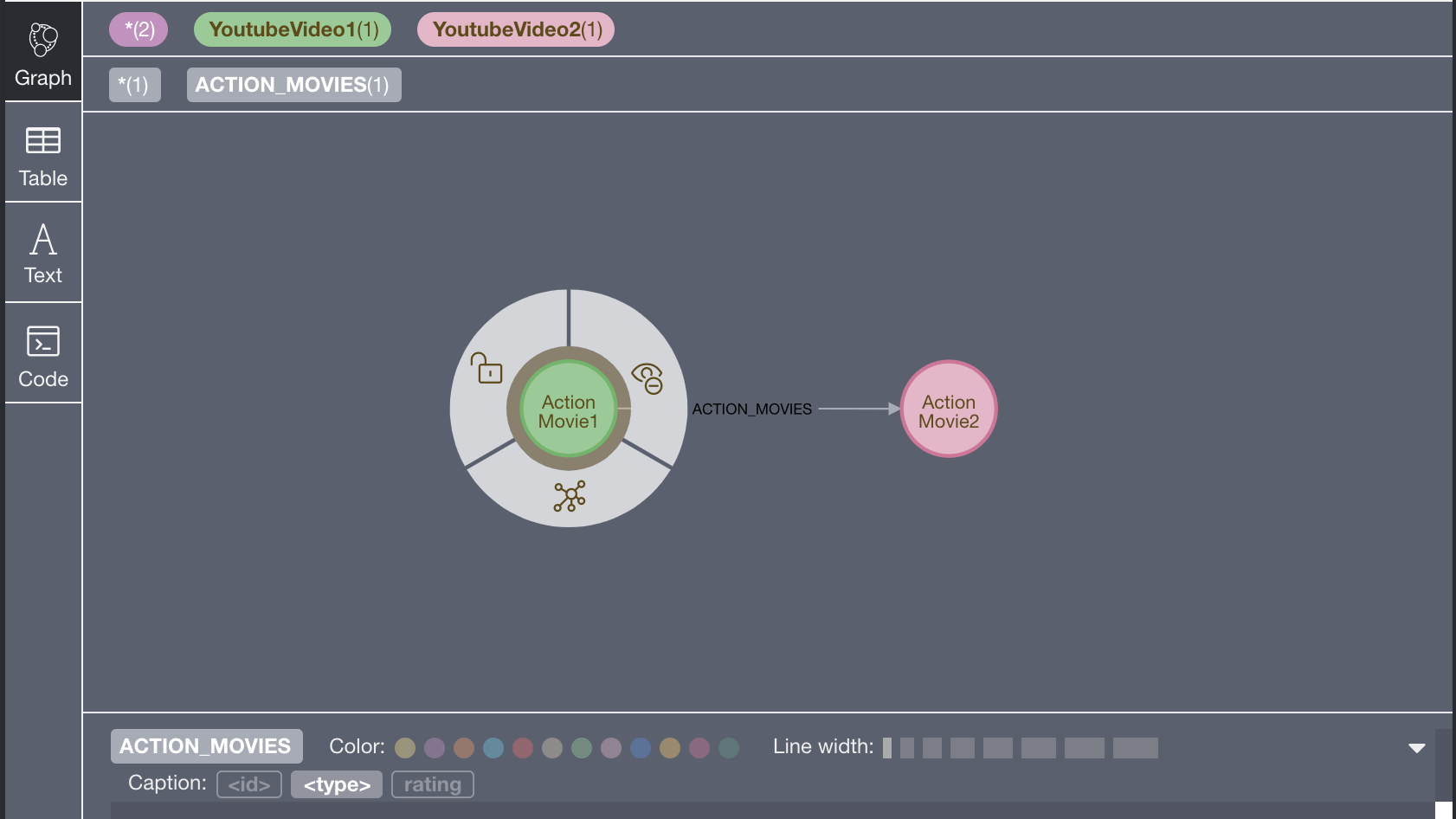Select the *(2) all-nodes label
This screenshot has height=819, width=1456.
pyautogui.click(x=139, y=29)
